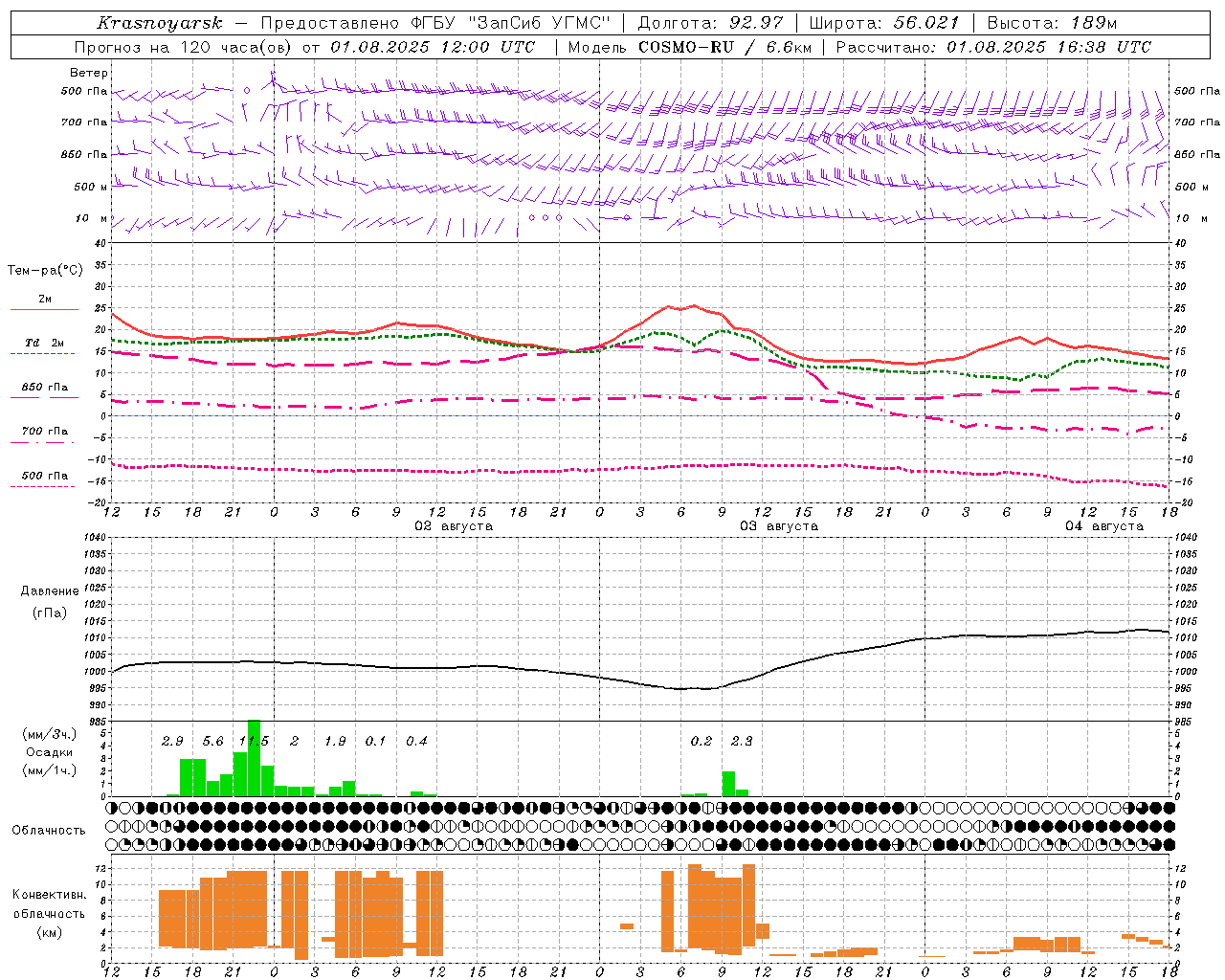Click the '0.1' precipitation amount value
This screenshot has width=1225, height=980.
[375, 742]
